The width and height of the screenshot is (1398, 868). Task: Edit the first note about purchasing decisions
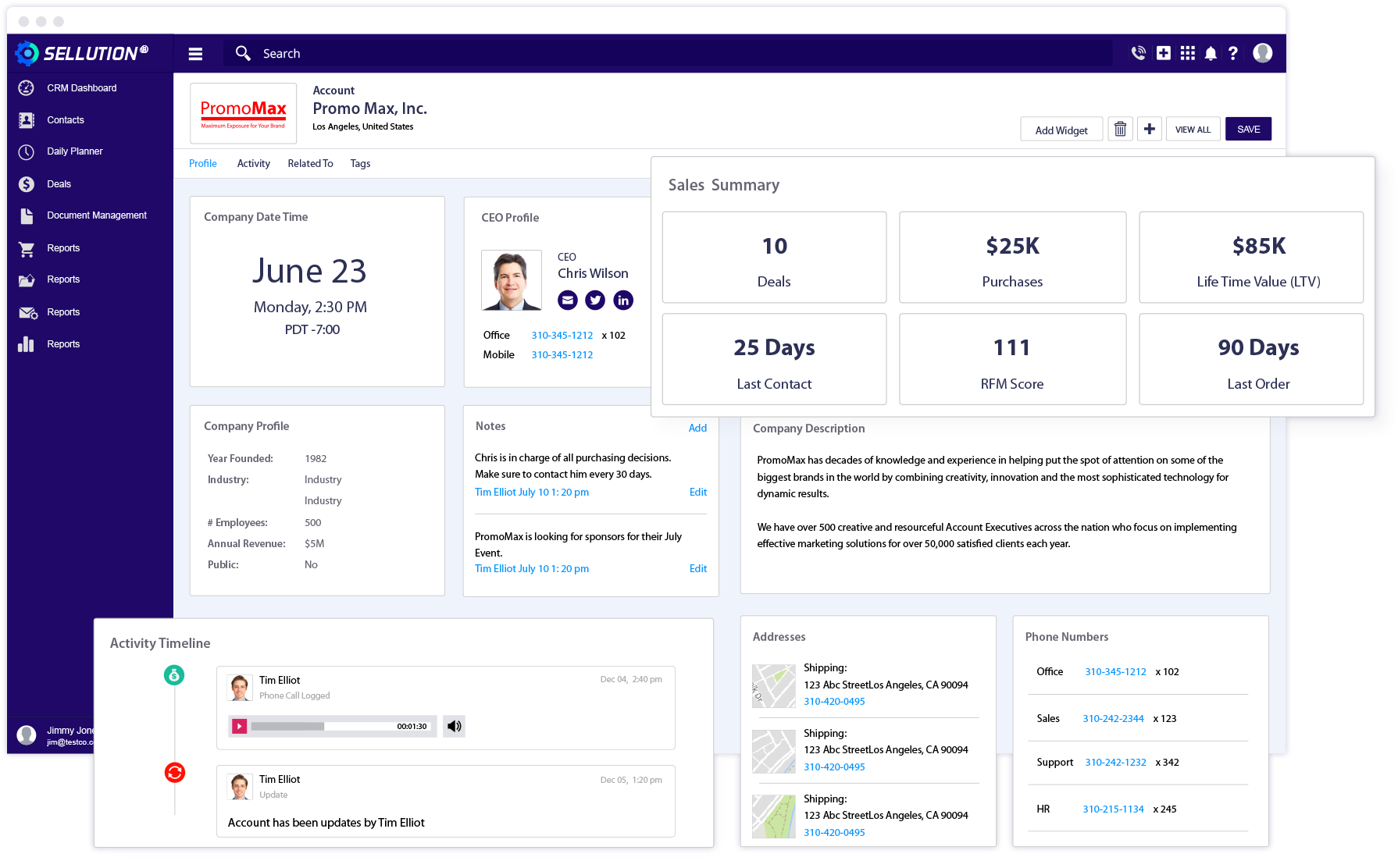[x=698, y=492]
